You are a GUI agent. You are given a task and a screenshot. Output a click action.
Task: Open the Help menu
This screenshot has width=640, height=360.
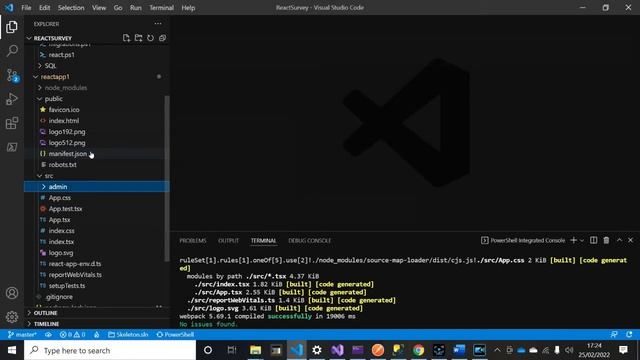click(x=188, y=8)
